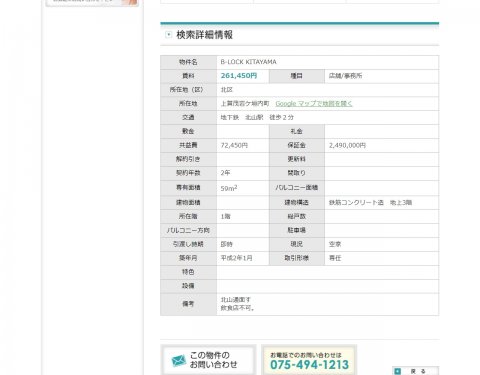Click the 備考 label cell
The height and width of the screenshot is (375, 480).
pyautogui.click(x=188, y=304)
